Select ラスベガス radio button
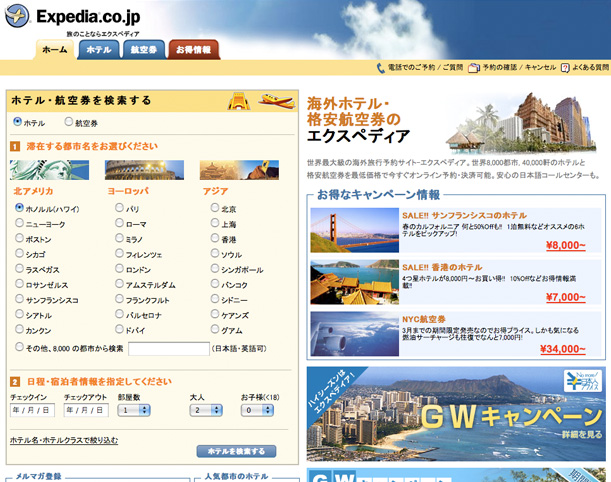The height and width of the screenshot is (482, 611). [x=19, y=268]
